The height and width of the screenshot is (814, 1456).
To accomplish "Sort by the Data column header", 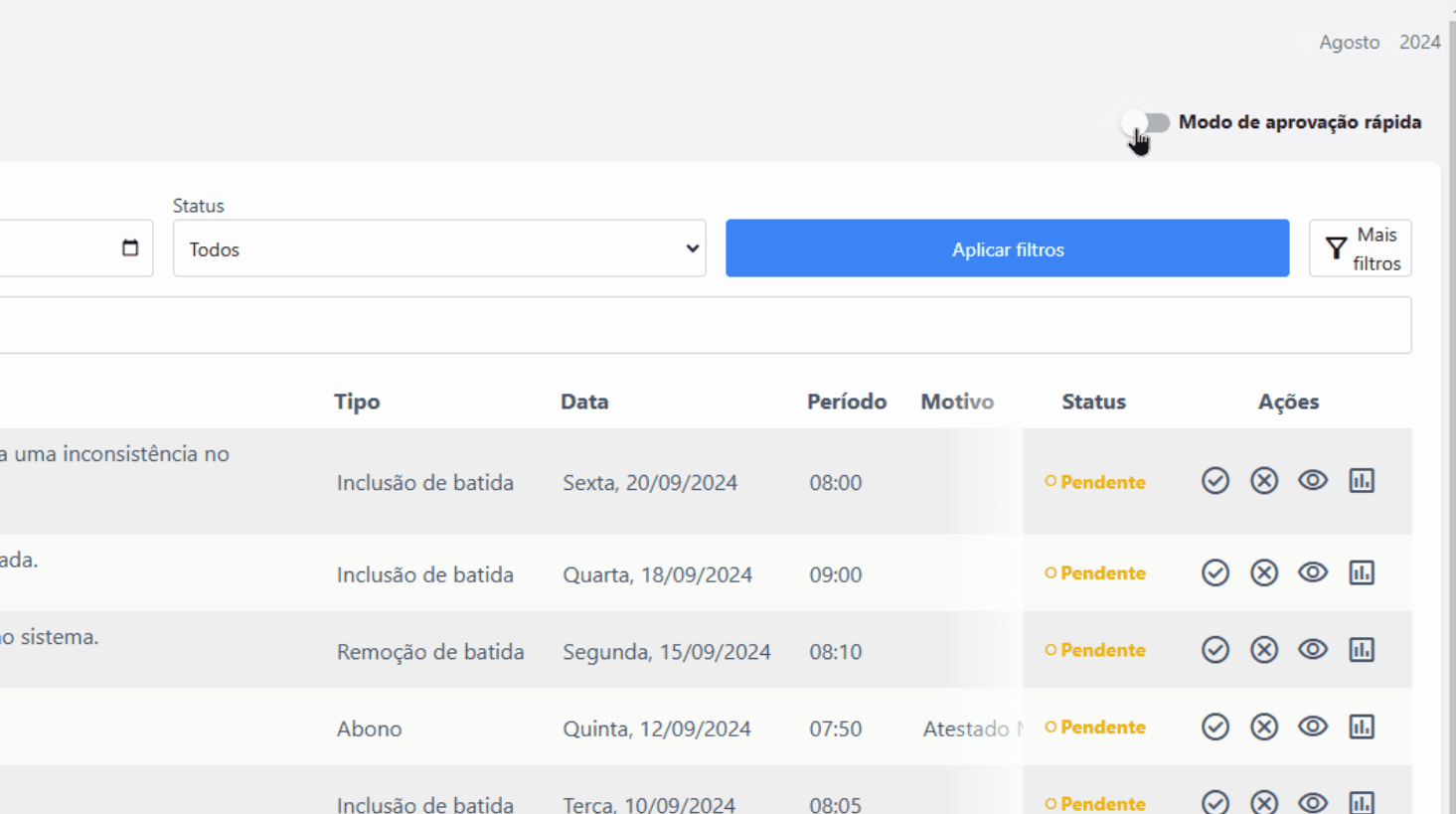I will pyautogui.click(x=583, y=402).
